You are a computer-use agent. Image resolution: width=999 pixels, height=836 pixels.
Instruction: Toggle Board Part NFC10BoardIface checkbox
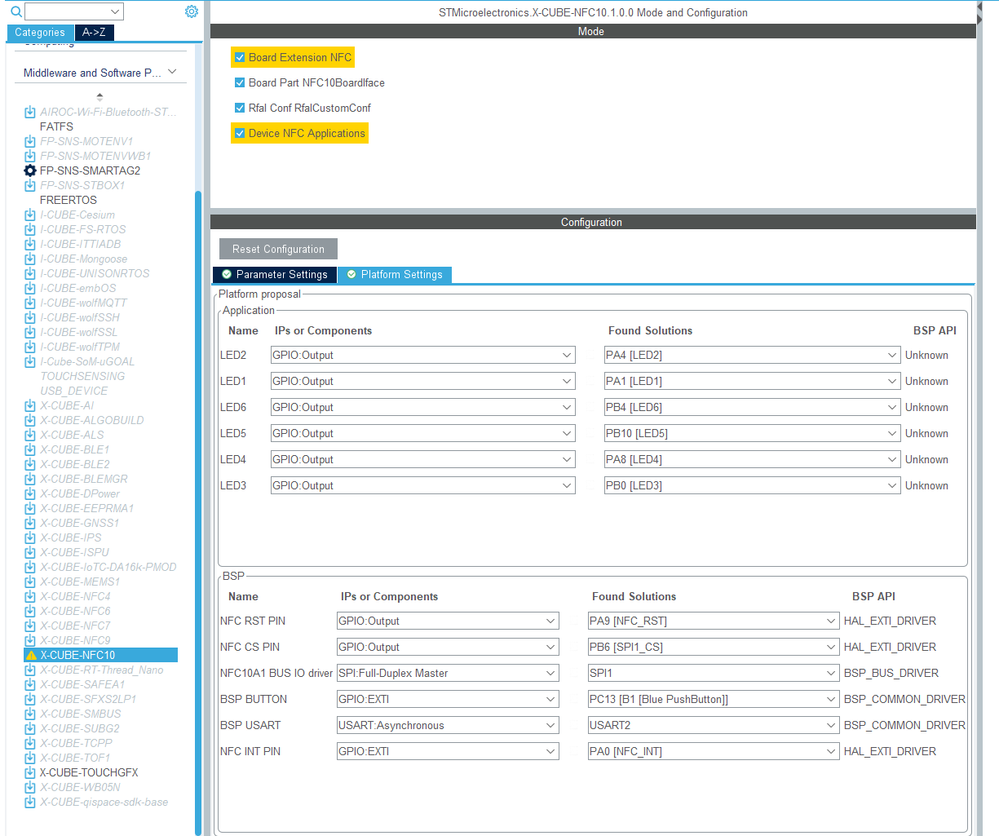(240, 83)
